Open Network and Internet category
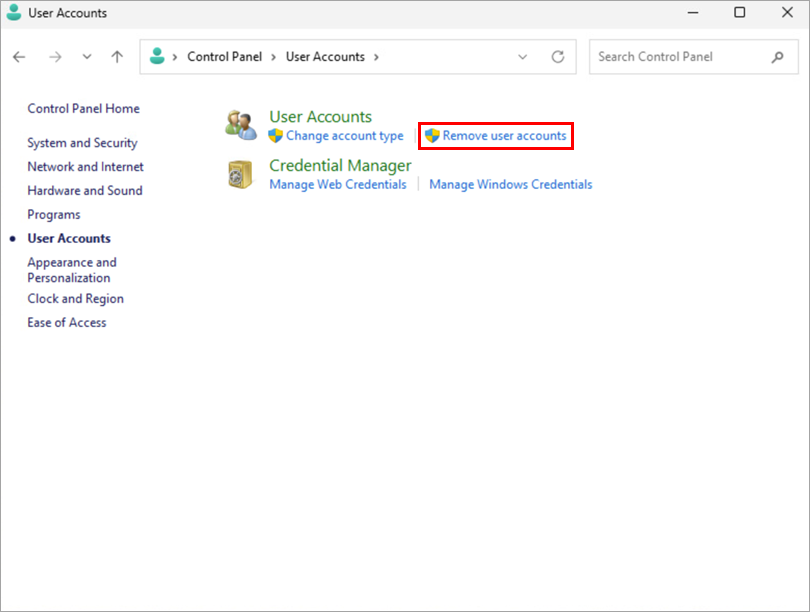 (85, 167)
